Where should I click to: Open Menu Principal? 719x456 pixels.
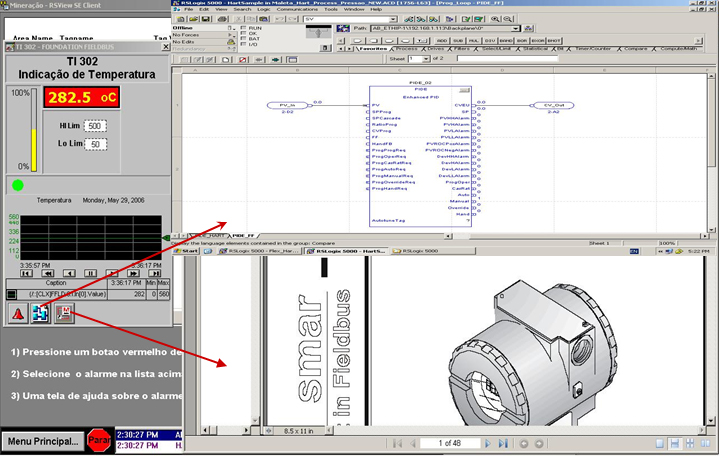(x=43, y=441)
